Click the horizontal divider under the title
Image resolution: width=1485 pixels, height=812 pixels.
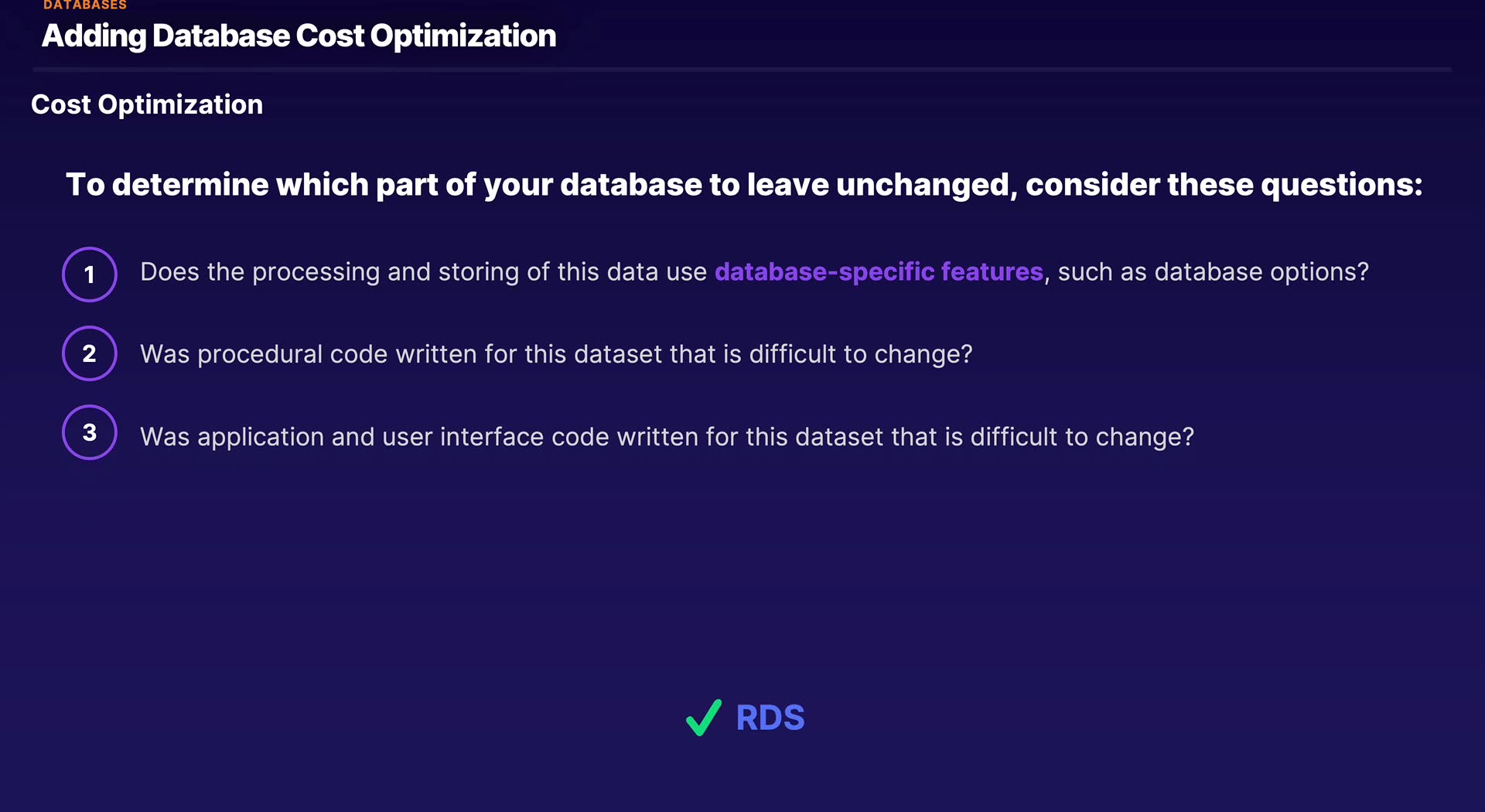coord(742,70)
